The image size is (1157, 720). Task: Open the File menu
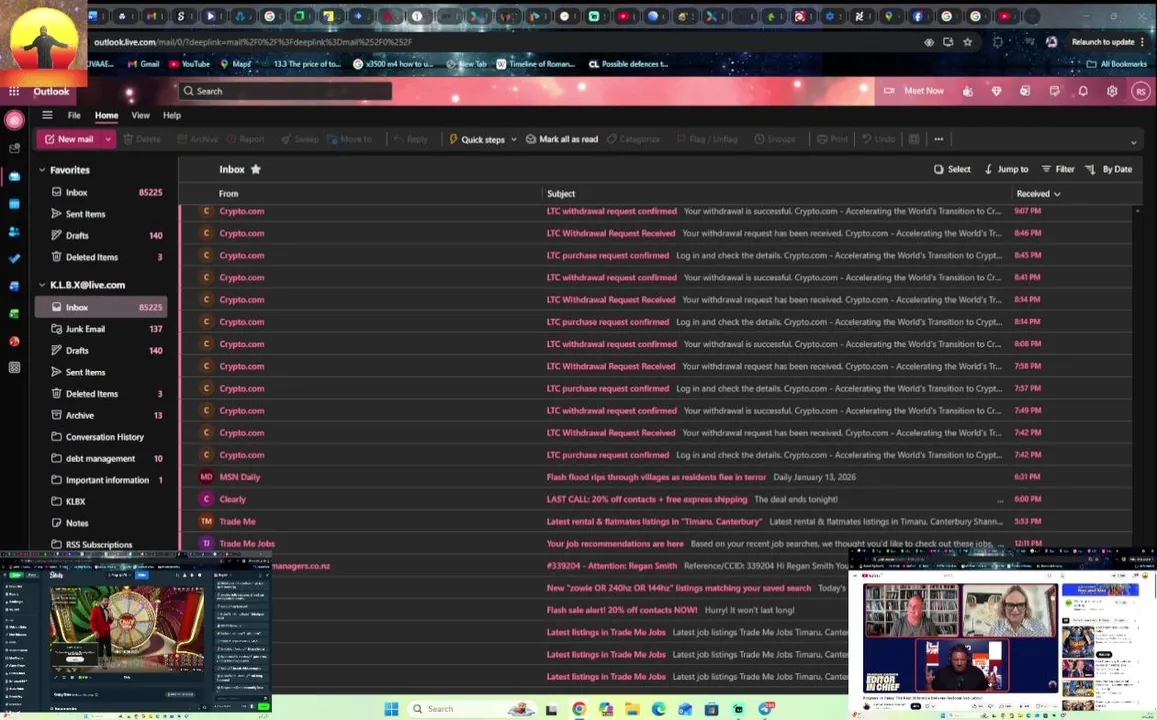(74, 115)
